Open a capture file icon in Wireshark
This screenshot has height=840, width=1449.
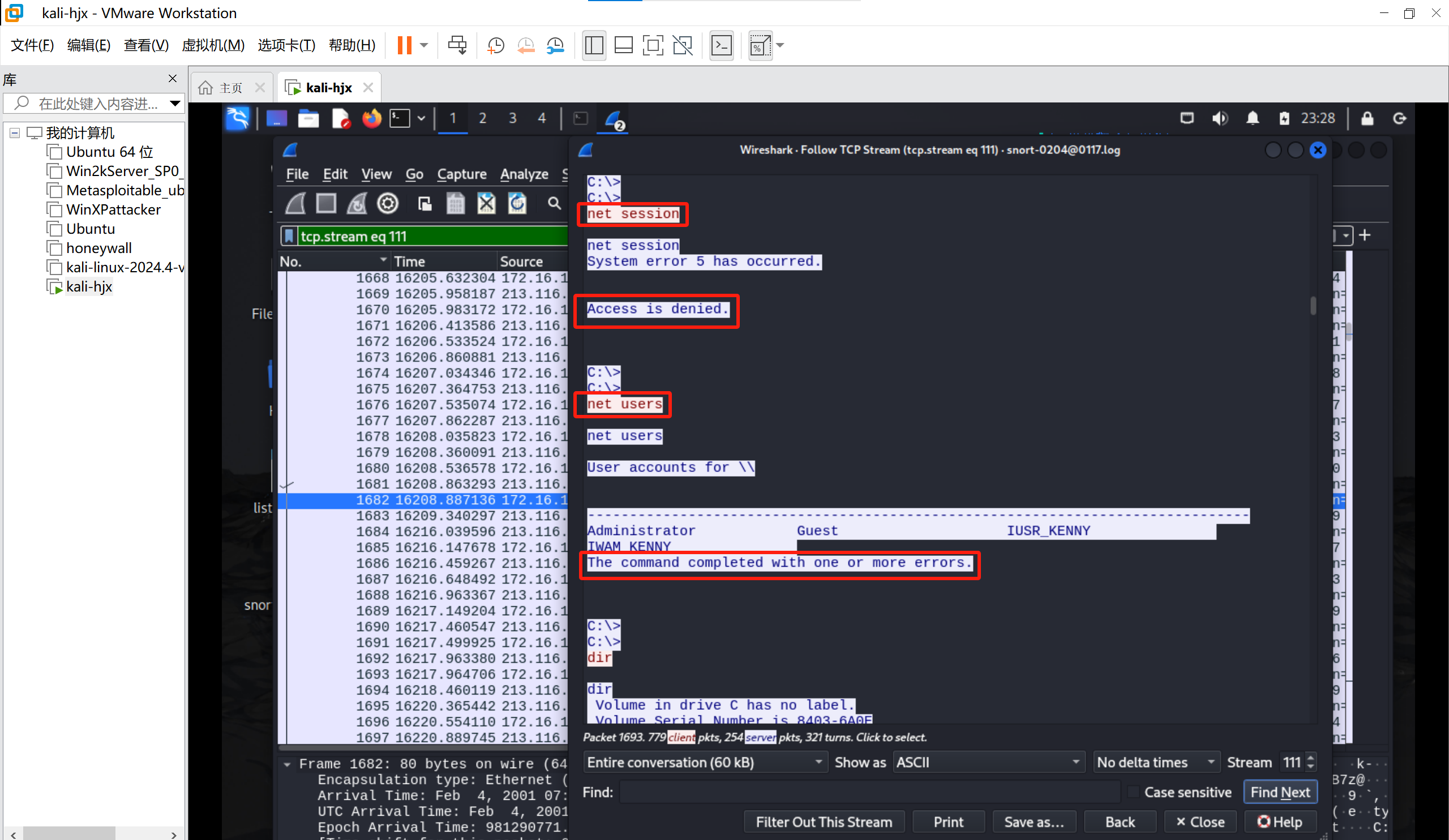425,204
